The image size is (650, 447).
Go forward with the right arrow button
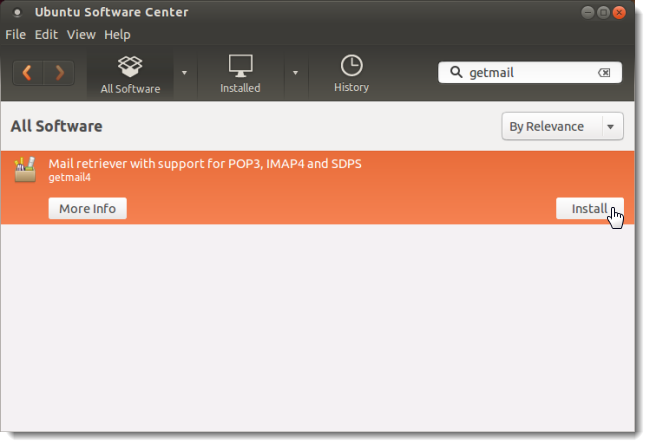(59, 73)
